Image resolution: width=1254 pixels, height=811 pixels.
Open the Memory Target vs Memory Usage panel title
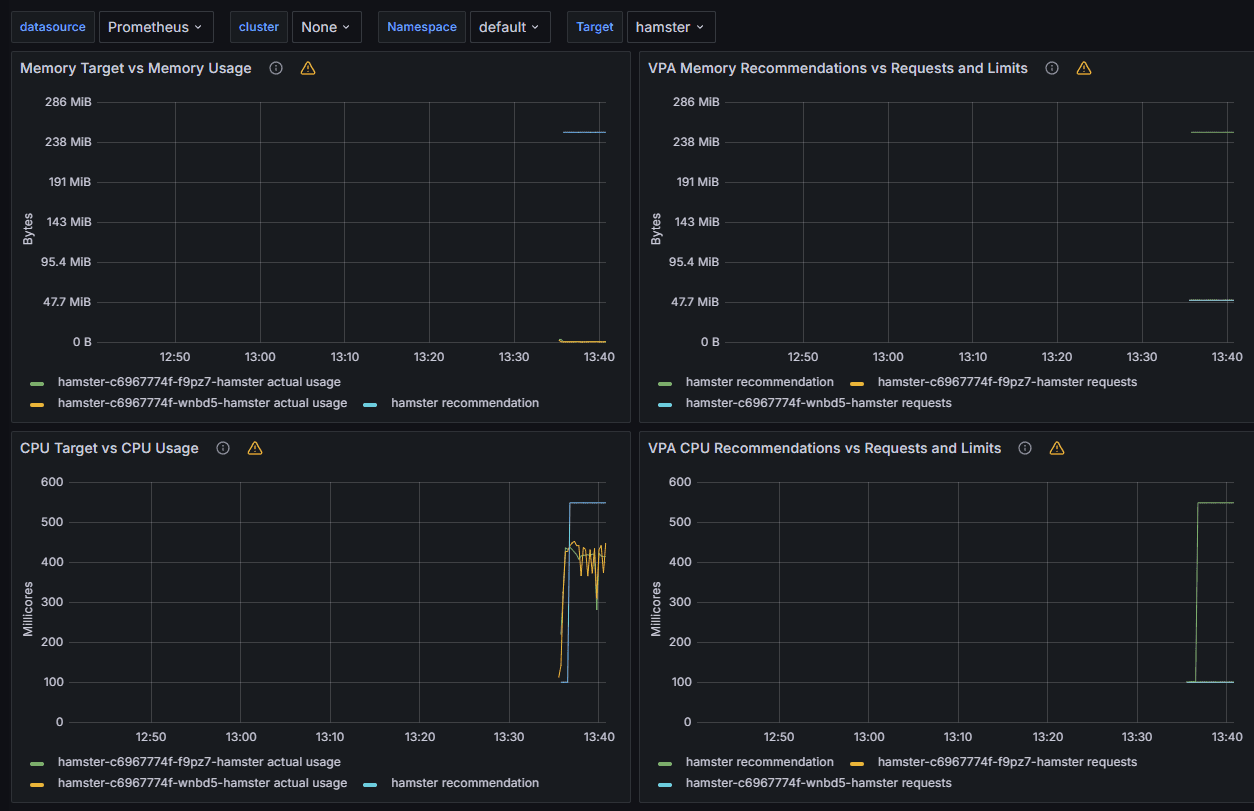tap(136, 68)
